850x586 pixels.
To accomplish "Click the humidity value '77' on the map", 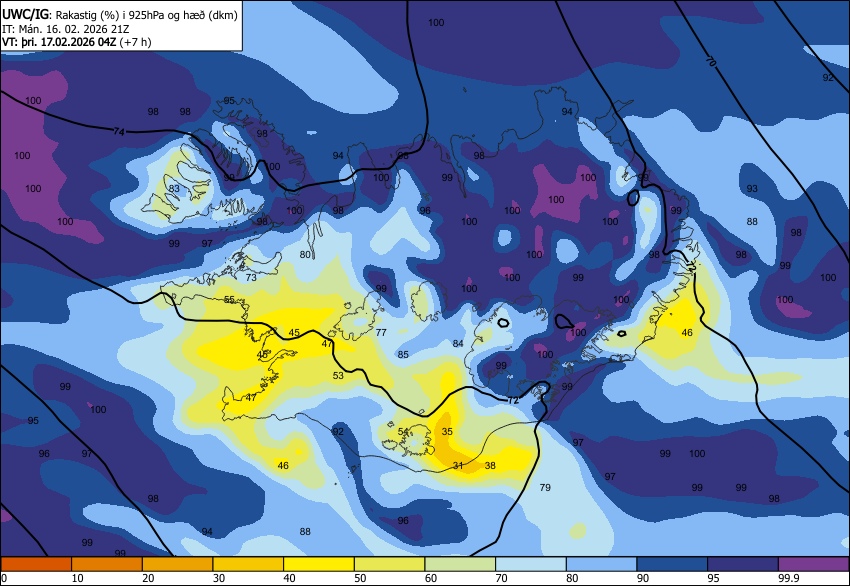I will pyautogui.click(x=381, y=332).
